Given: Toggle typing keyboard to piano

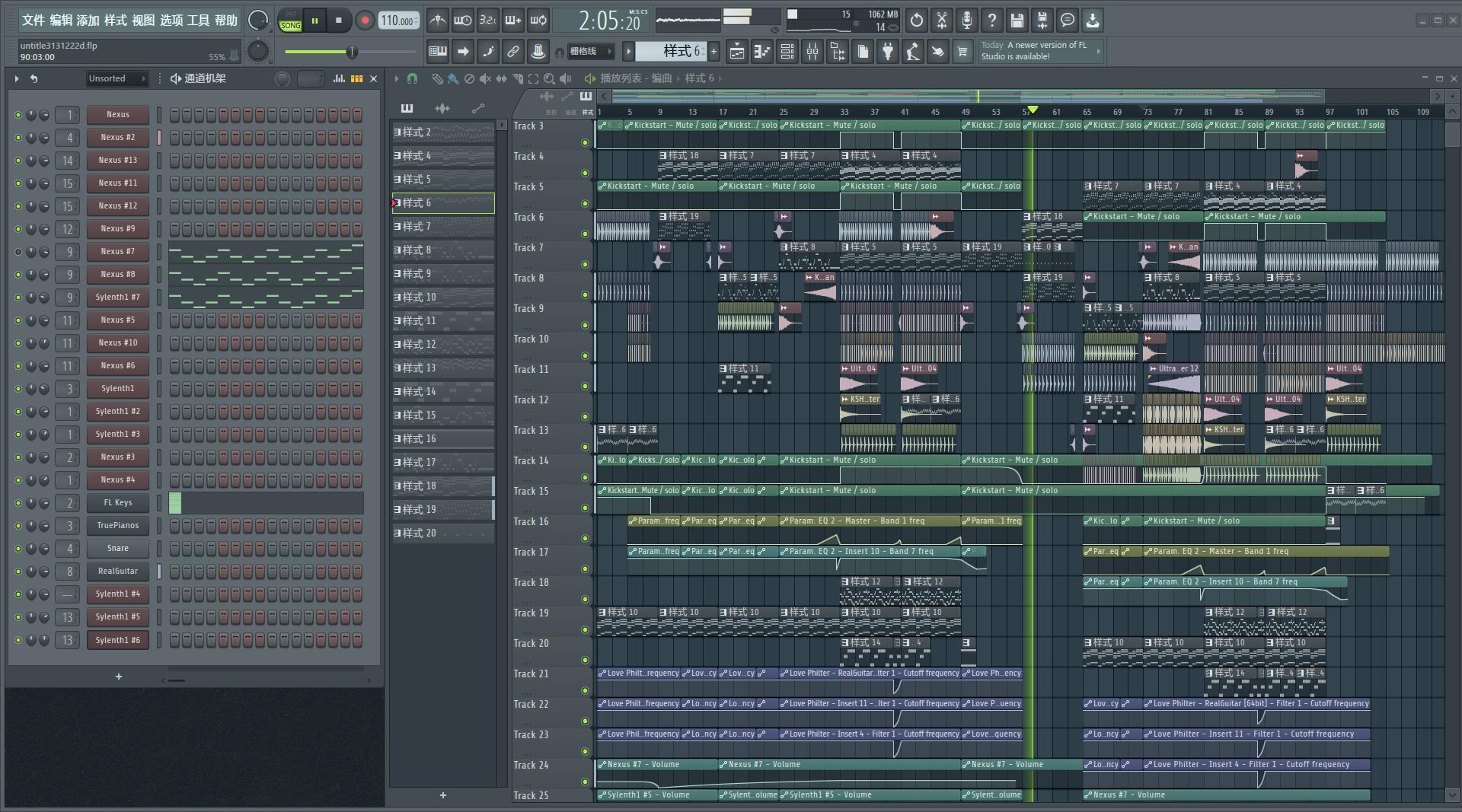Looking at the screenshot, I should pyautogui.click(x=438, y=52).
